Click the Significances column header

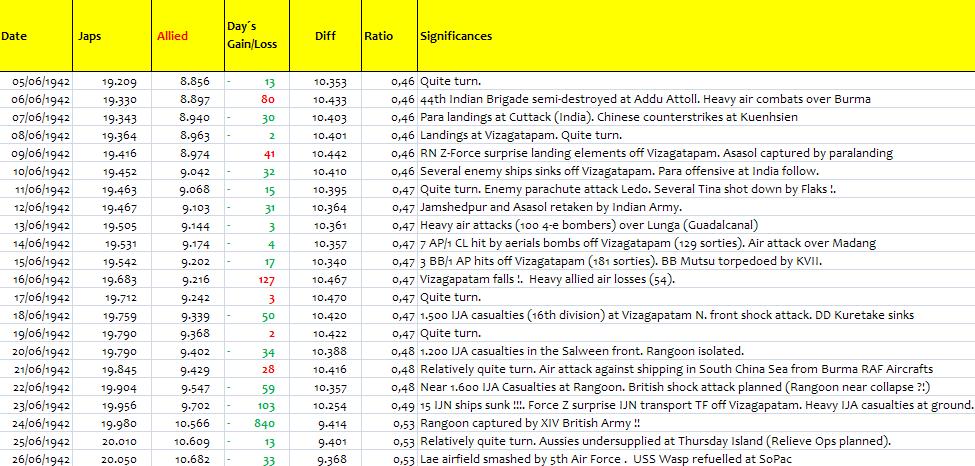(x=696, y=35)
